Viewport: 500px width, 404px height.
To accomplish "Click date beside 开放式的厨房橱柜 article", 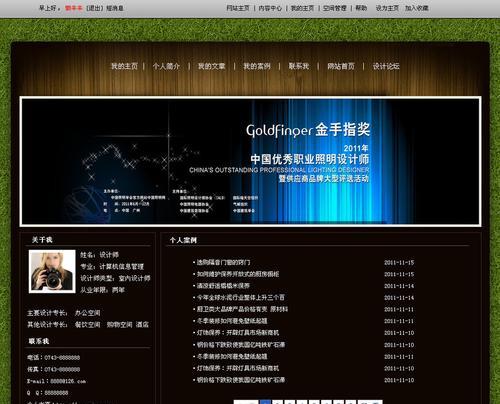I will coord(399,274).
